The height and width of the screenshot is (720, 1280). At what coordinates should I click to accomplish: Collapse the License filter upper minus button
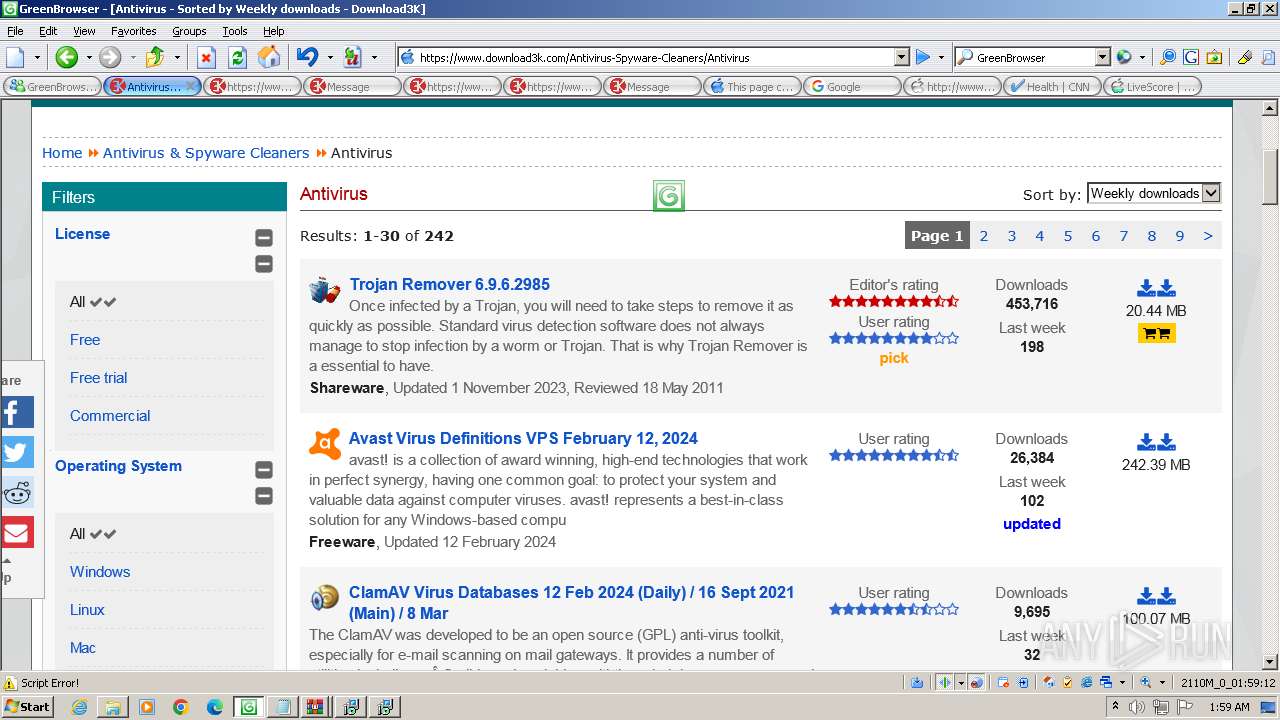point(264,238)
